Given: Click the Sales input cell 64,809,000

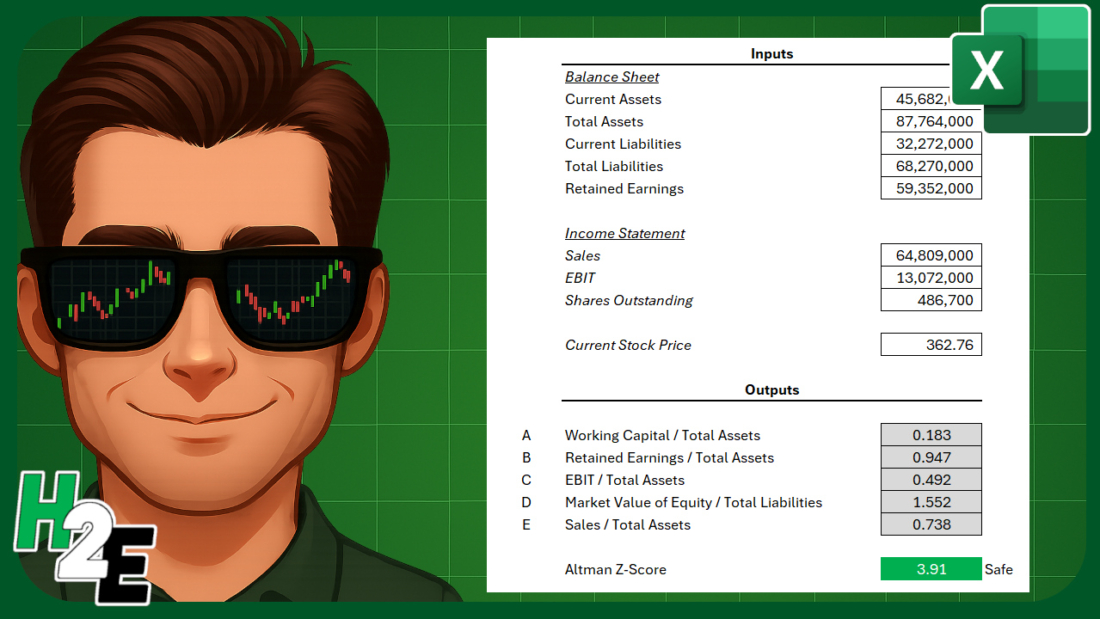Looking at the screenshot, I should 931,255.
